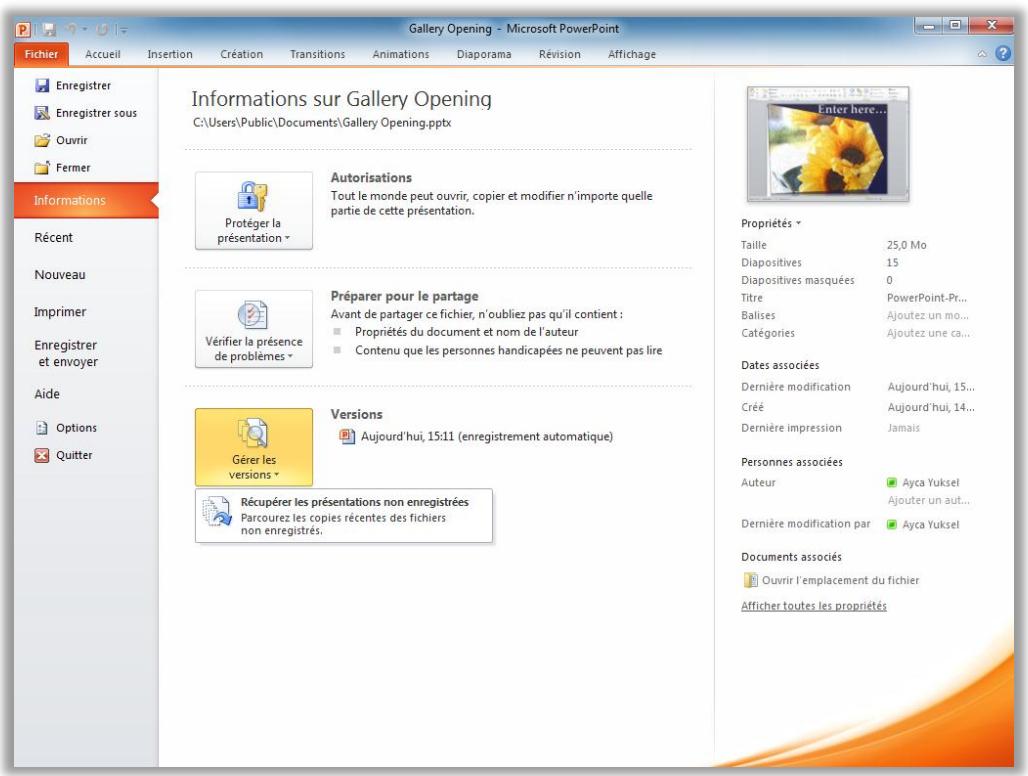Switch to the Création tab
This screenshot has width=1028, height=776.
(x=241, y=54)
